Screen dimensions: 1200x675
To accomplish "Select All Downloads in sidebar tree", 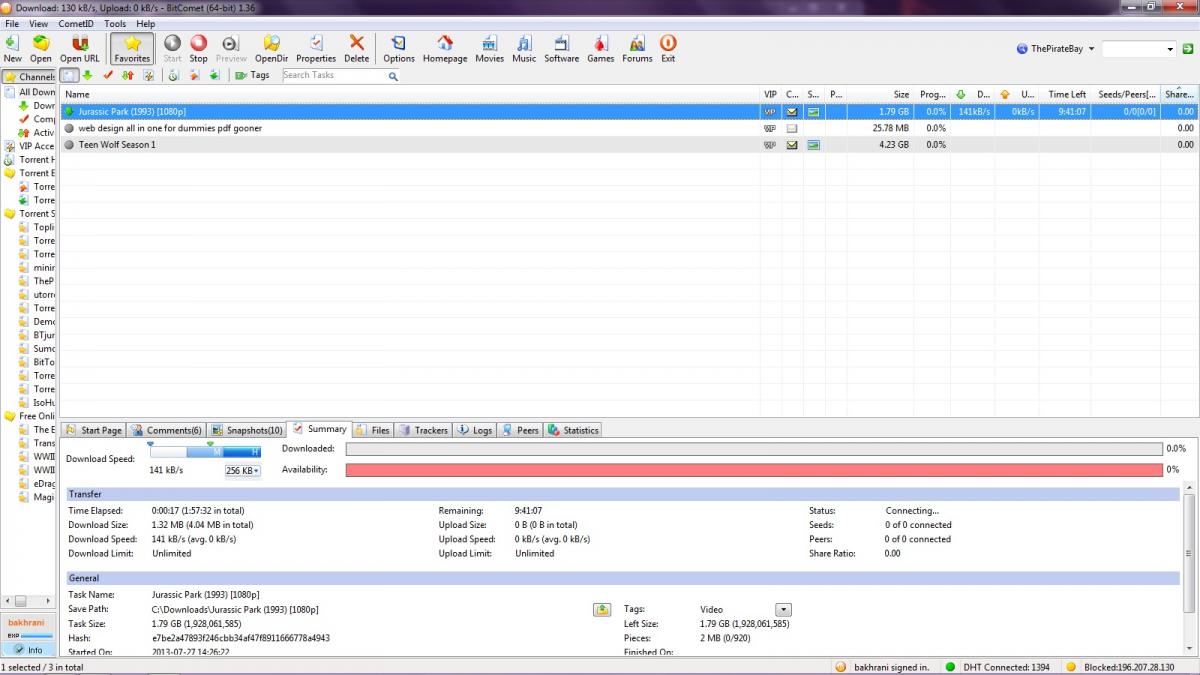I will pyautogui.click(x=30, y=92).
